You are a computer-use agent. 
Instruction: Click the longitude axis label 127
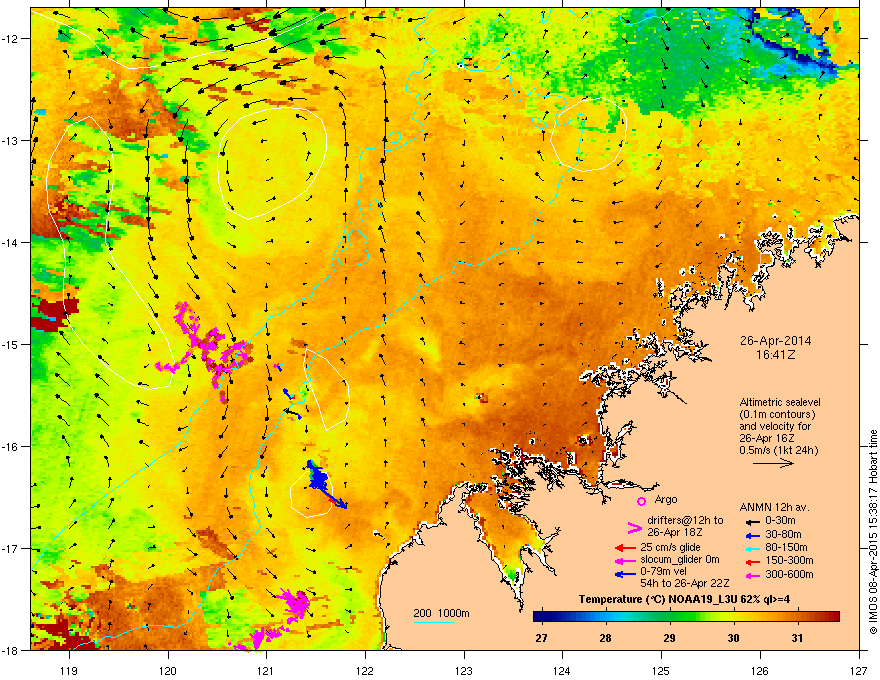coord(859,670)
